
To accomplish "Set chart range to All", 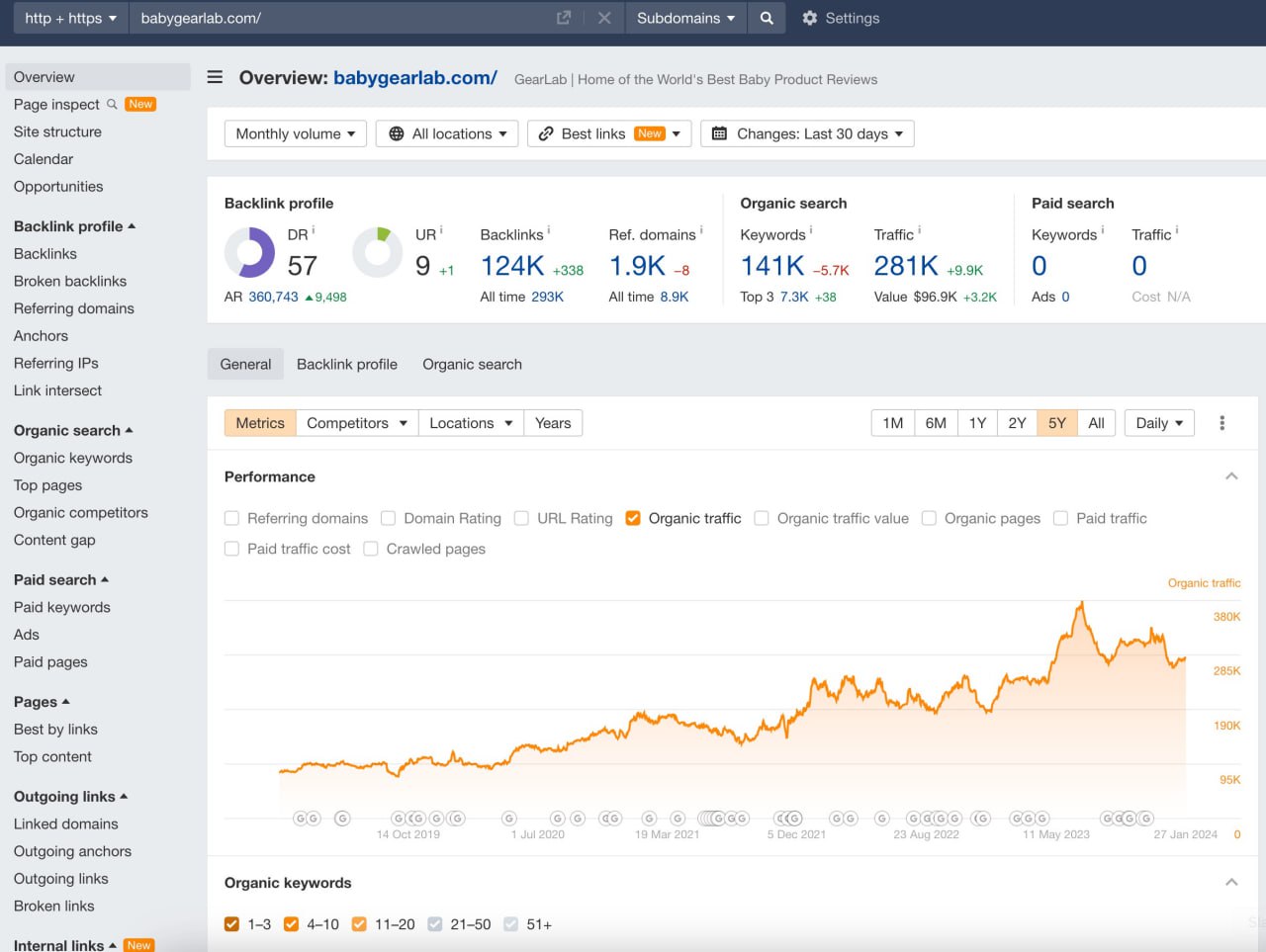I will [x=1096, y=423].
